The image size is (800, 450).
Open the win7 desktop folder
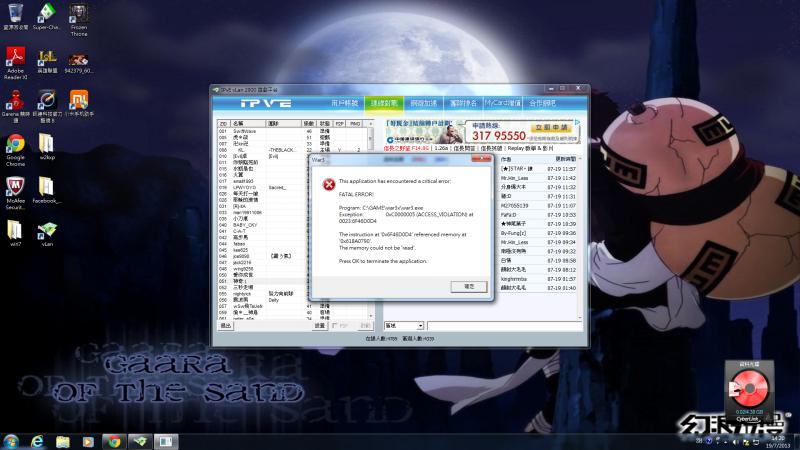(x=15, y=234)
